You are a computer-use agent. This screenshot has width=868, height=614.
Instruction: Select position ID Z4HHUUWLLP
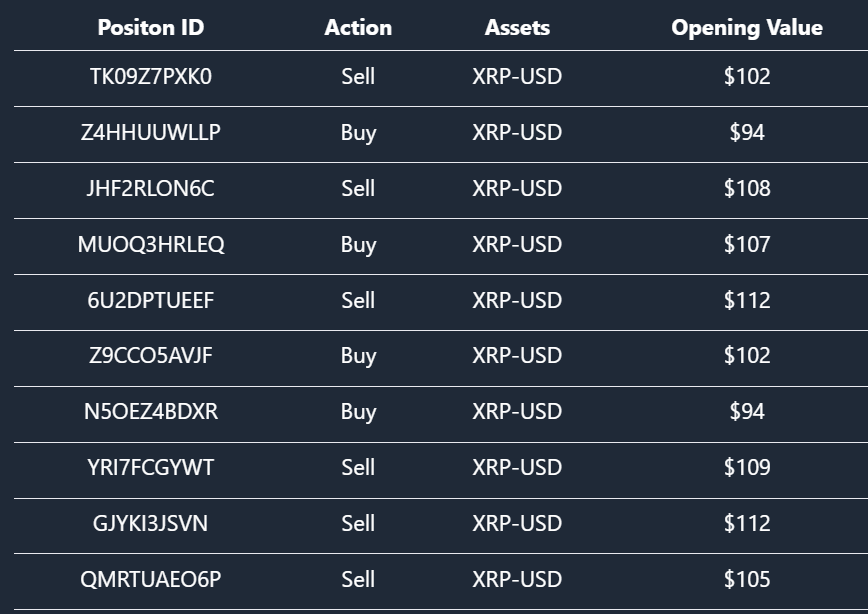[x=150, y=132]
